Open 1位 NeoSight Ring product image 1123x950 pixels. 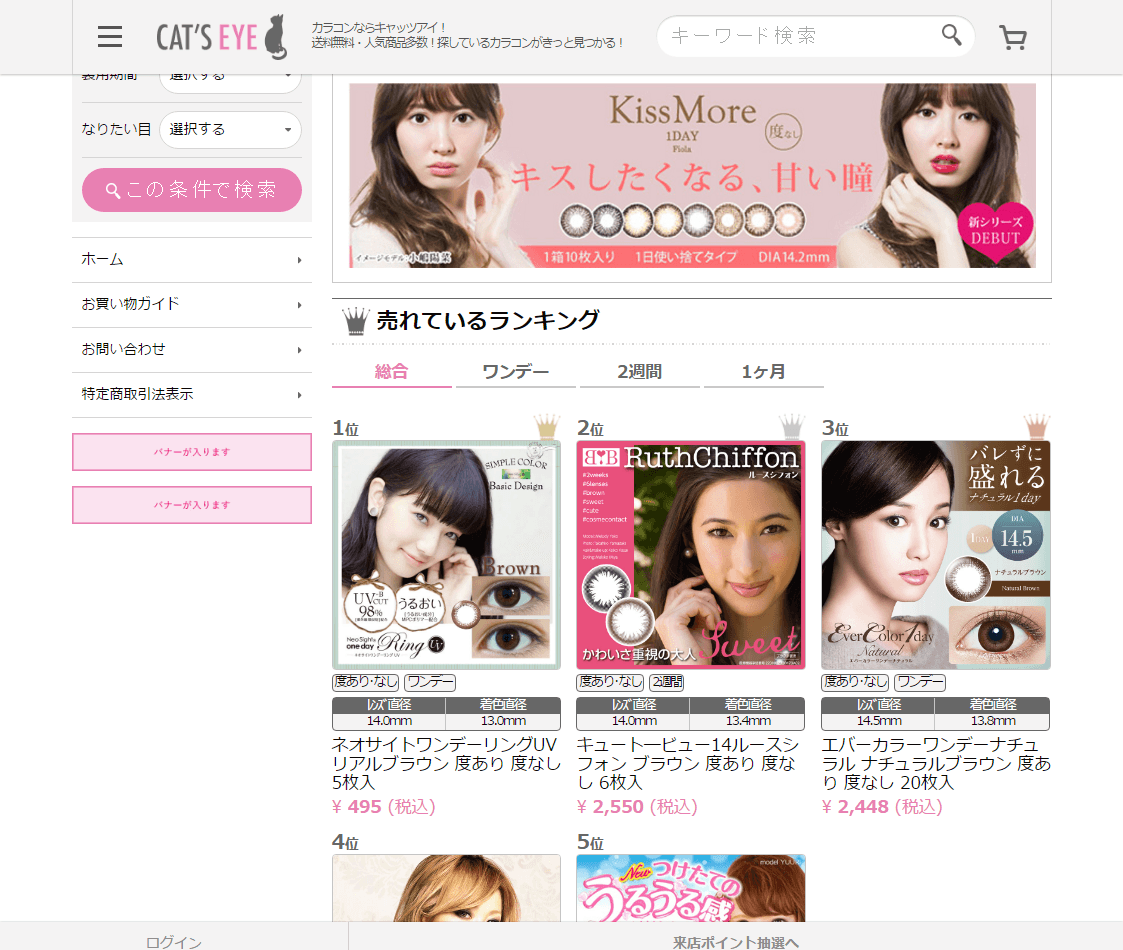pyautogui.click(x=446, y=555)
